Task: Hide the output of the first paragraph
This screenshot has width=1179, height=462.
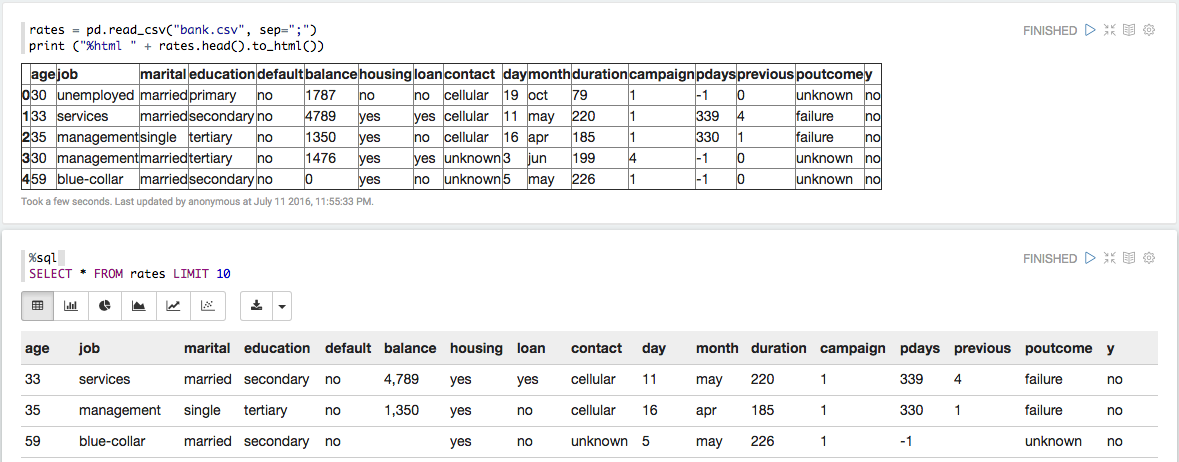Action: (x=1128, y=30)
